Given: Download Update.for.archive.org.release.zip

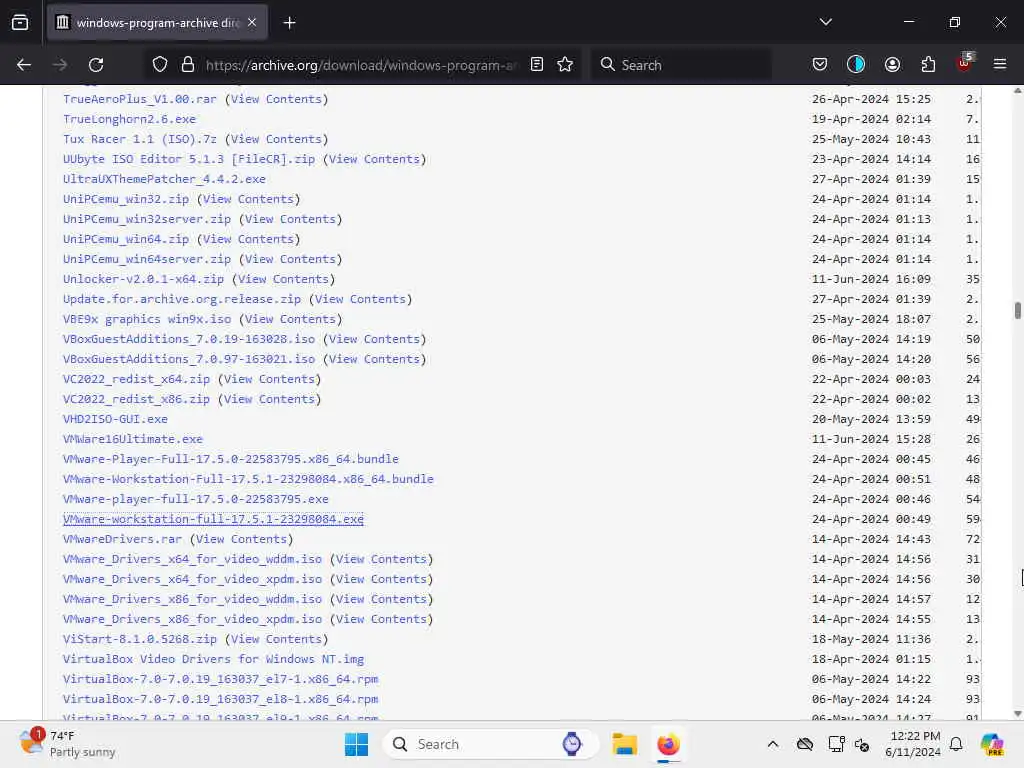Looking at the screenshot, I should [x=182, y=299].
